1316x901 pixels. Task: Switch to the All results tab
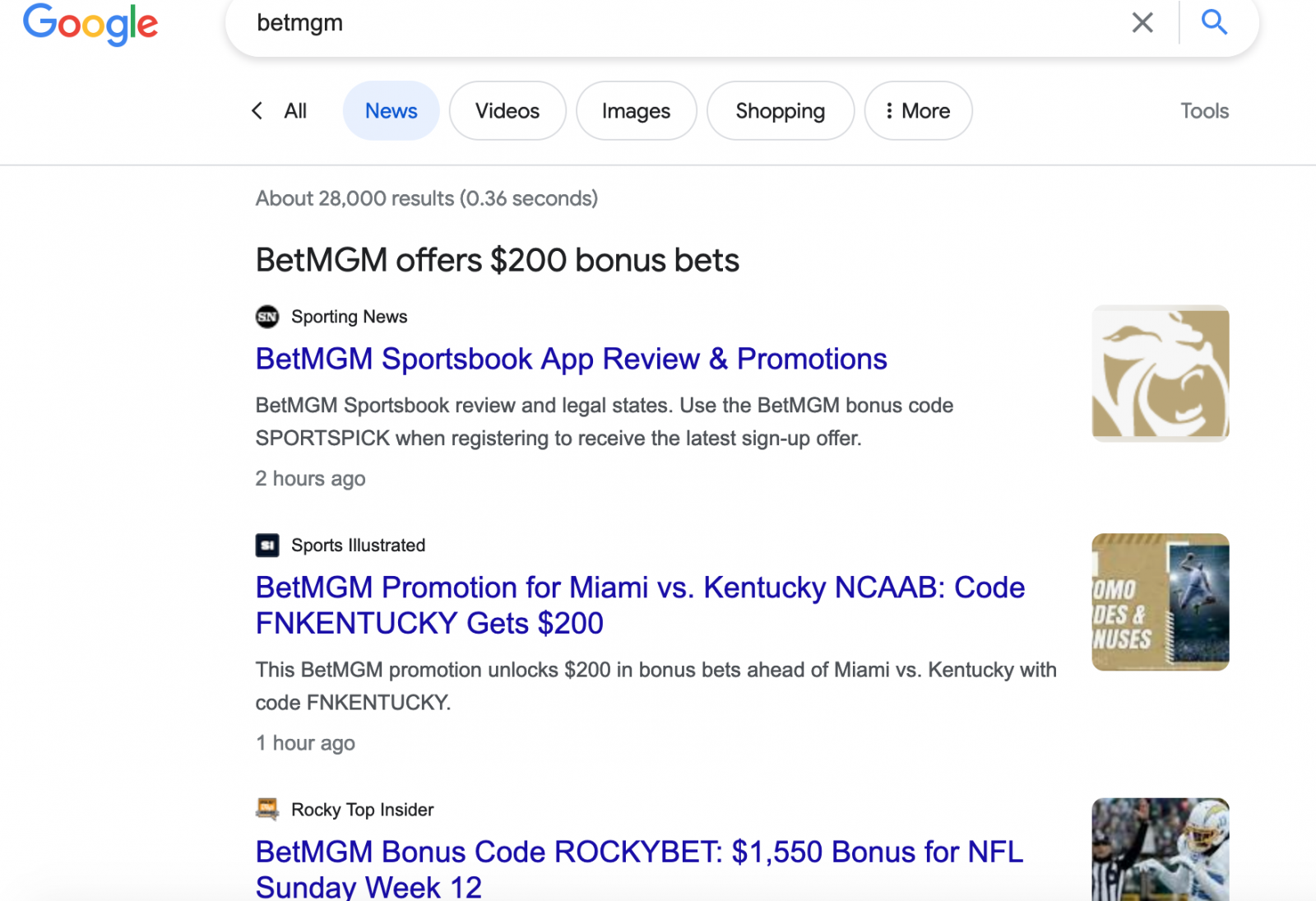pyautogui.click(x=295, y=111)
